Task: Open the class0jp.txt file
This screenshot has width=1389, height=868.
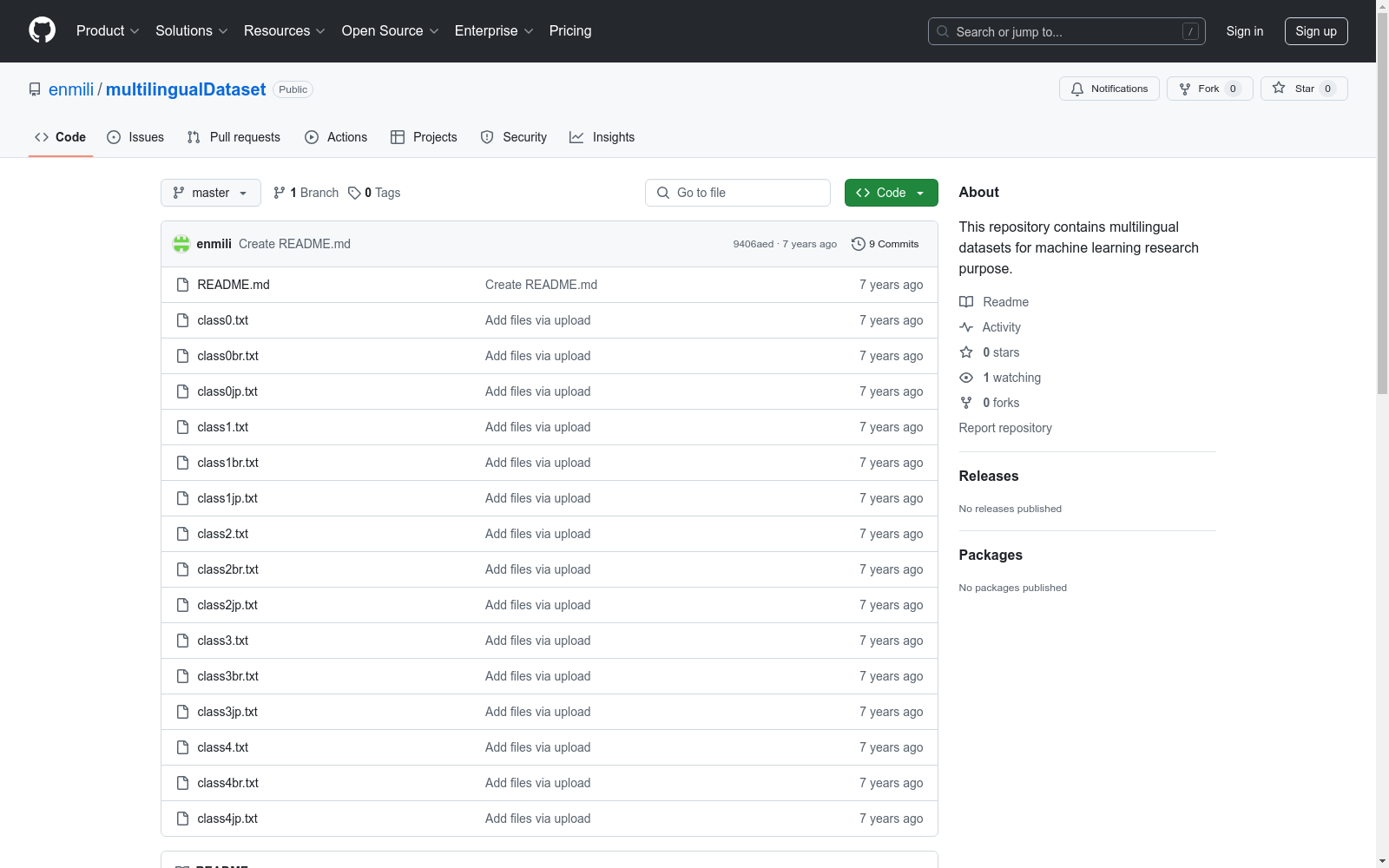Action: [x=227, y=391]
